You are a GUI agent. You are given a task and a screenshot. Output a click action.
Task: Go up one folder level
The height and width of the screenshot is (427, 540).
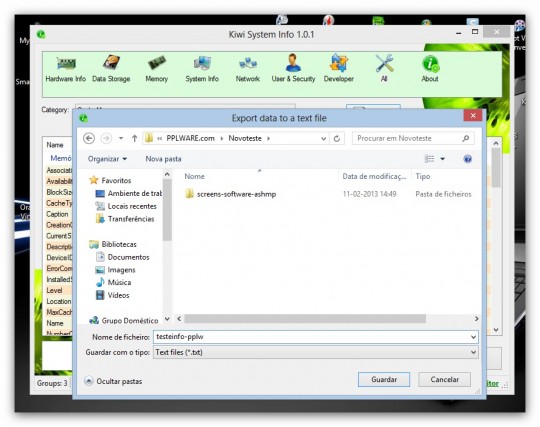(x=134, y=138)
